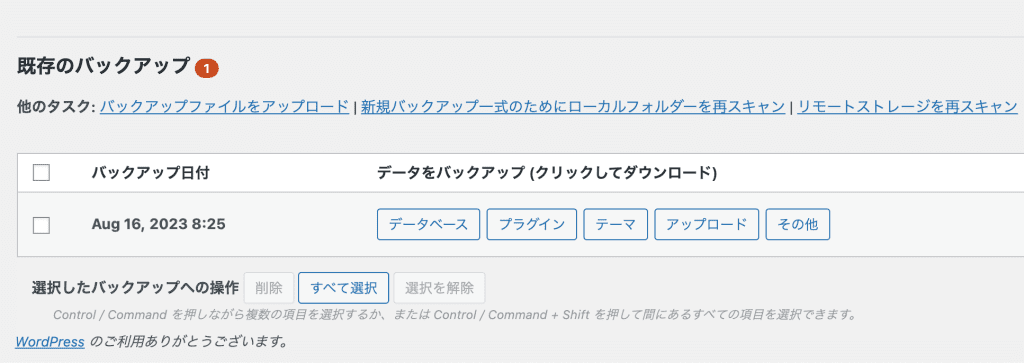Click the 選択を解除 button
The height and width of the screenshot is (363, 1024).
[439, 288]
